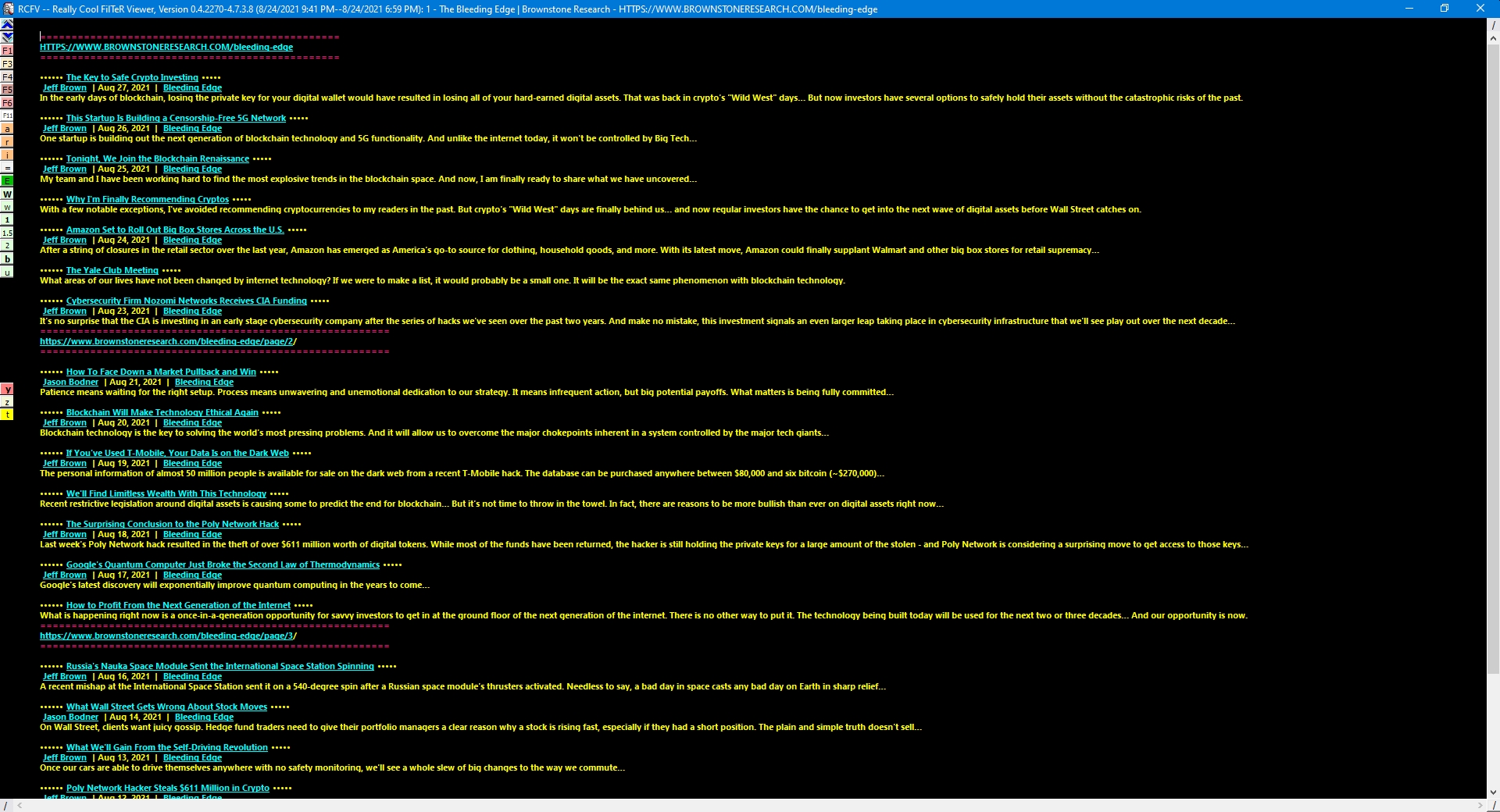
Task: Open 'We'll Find Limitless Wealth With This Technology'
Action: [166, 493]
